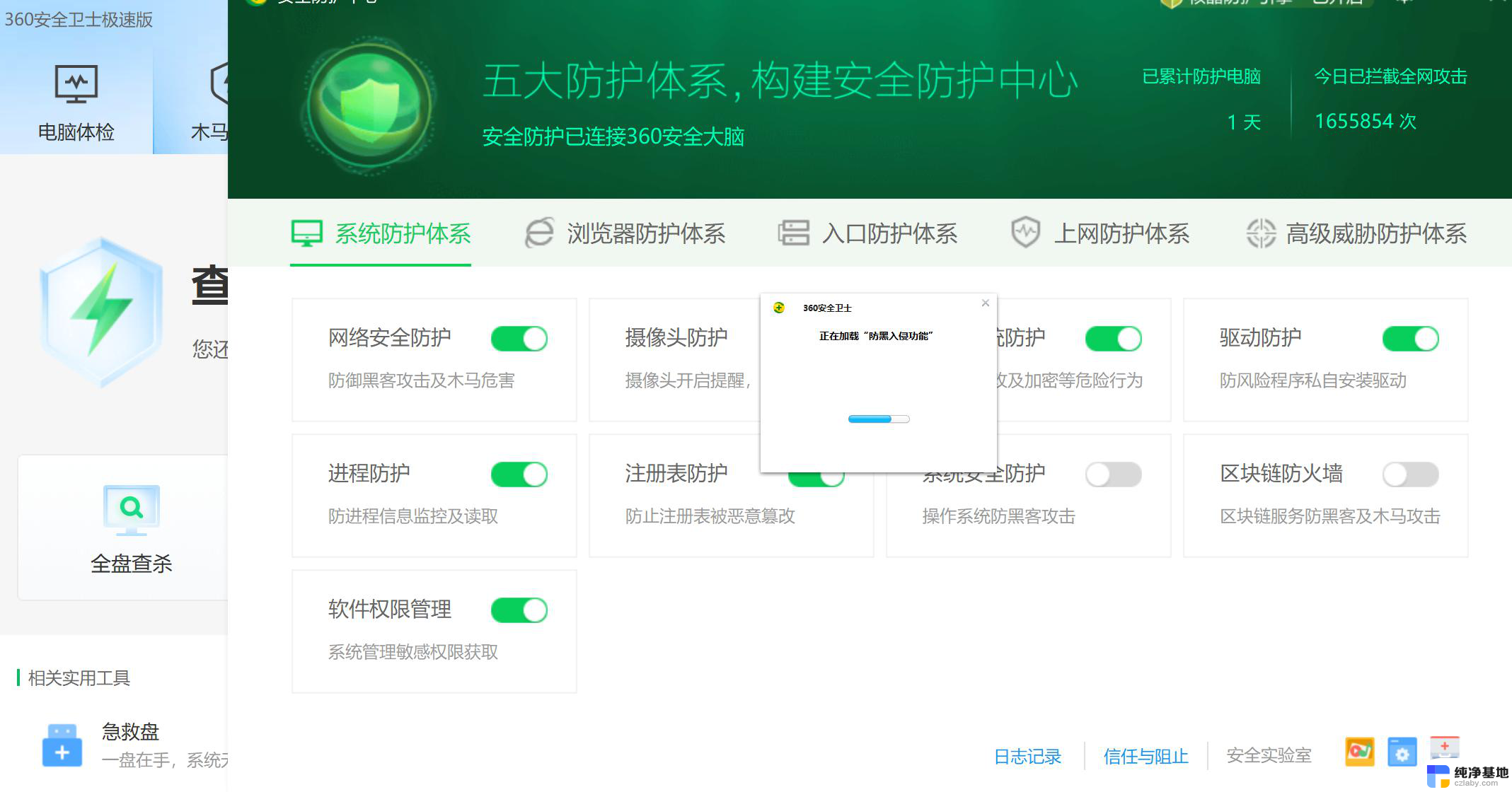Toggle 注册表防护 switch

pyautogui.click(x=816, y=480)
